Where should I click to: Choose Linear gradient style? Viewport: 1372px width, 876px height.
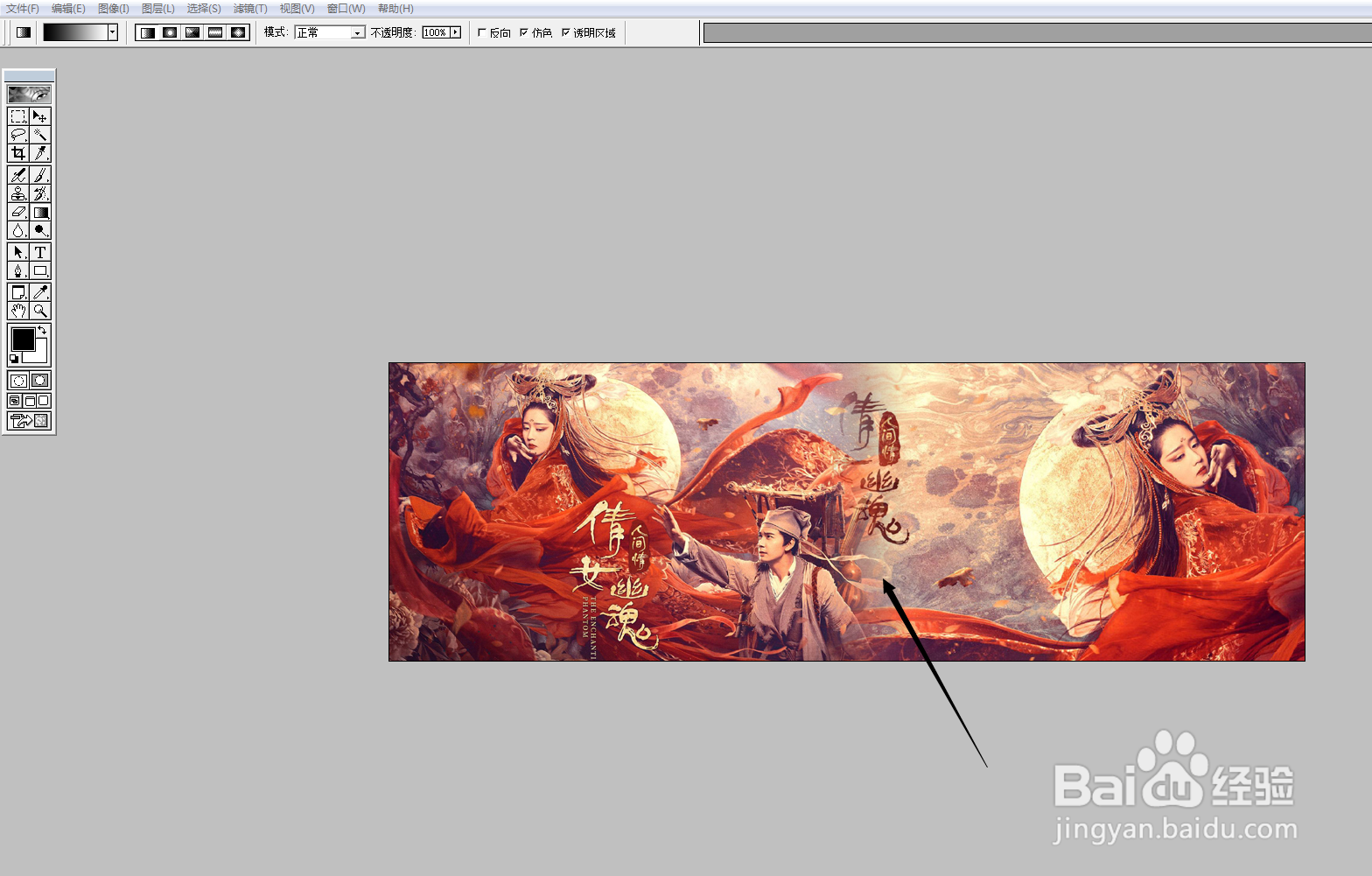[x=148, y=32]
